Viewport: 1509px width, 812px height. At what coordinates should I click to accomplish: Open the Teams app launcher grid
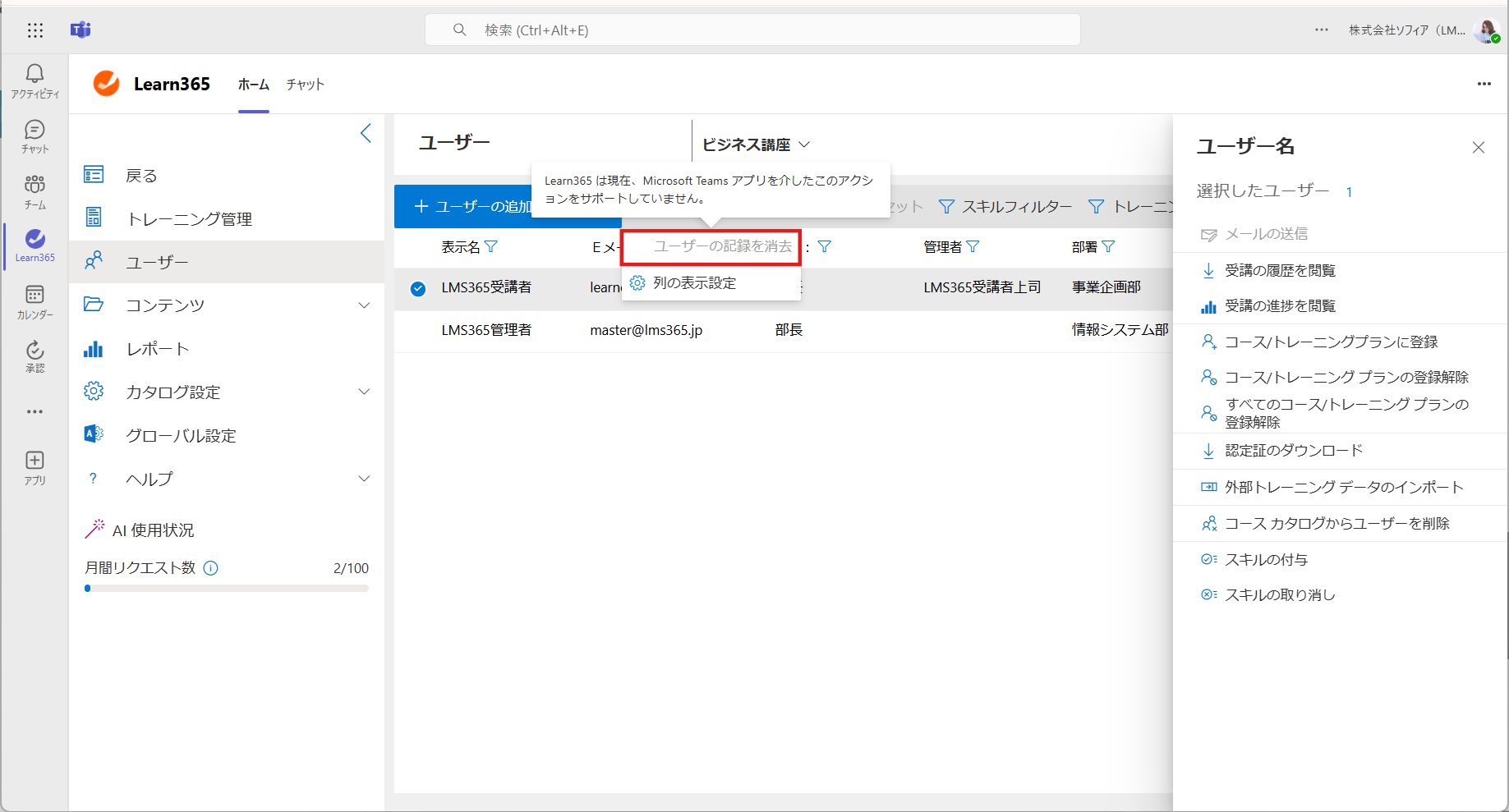coord(35,30)
